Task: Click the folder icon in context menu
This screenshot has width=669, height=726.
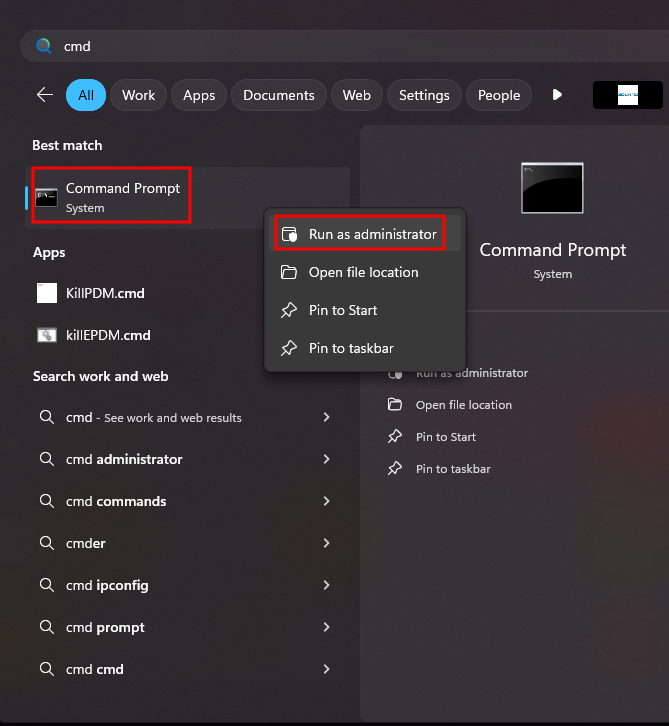Action: coord(289,272)
